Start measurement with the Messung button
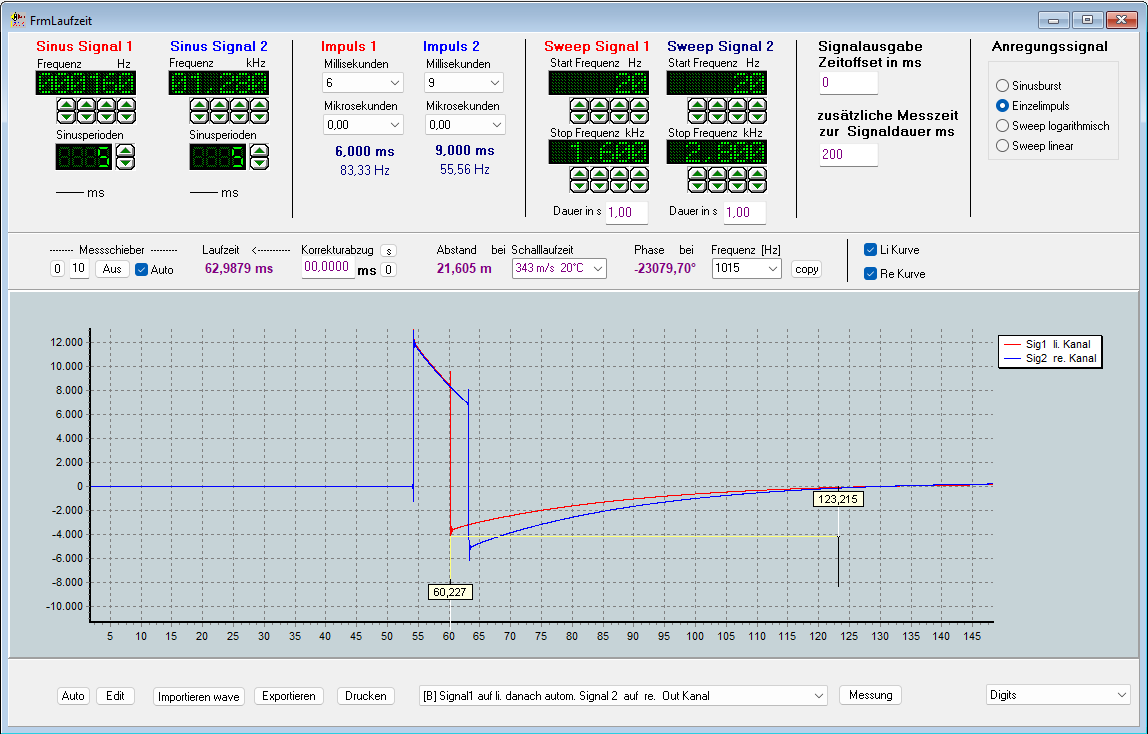Screen dimensions: 1148x734 871,695
